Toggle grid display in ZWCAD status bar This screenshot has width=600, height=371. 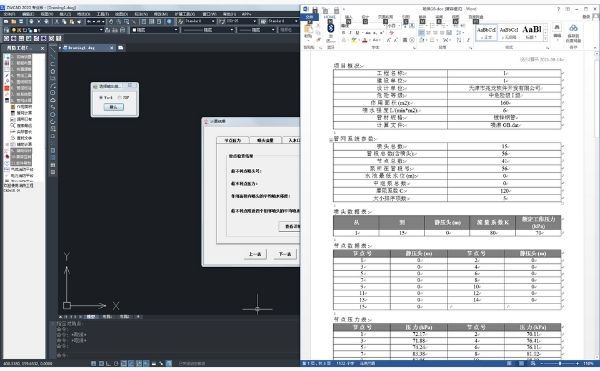pyautogui.click(x=101, y=363)
